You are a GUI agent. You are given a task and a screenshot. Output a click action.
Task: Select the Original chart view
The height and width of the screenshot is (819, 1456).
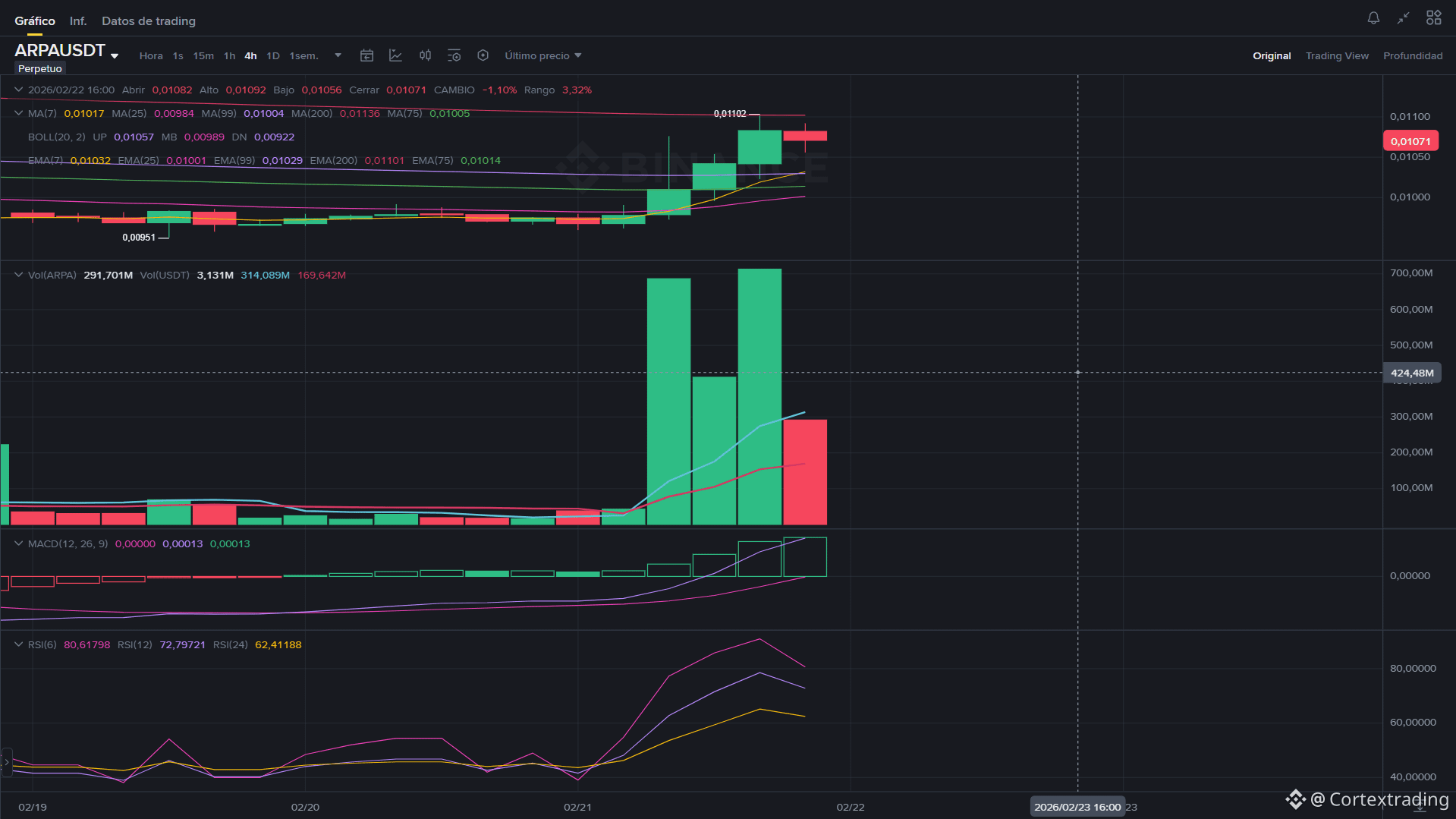[1272, 55]
